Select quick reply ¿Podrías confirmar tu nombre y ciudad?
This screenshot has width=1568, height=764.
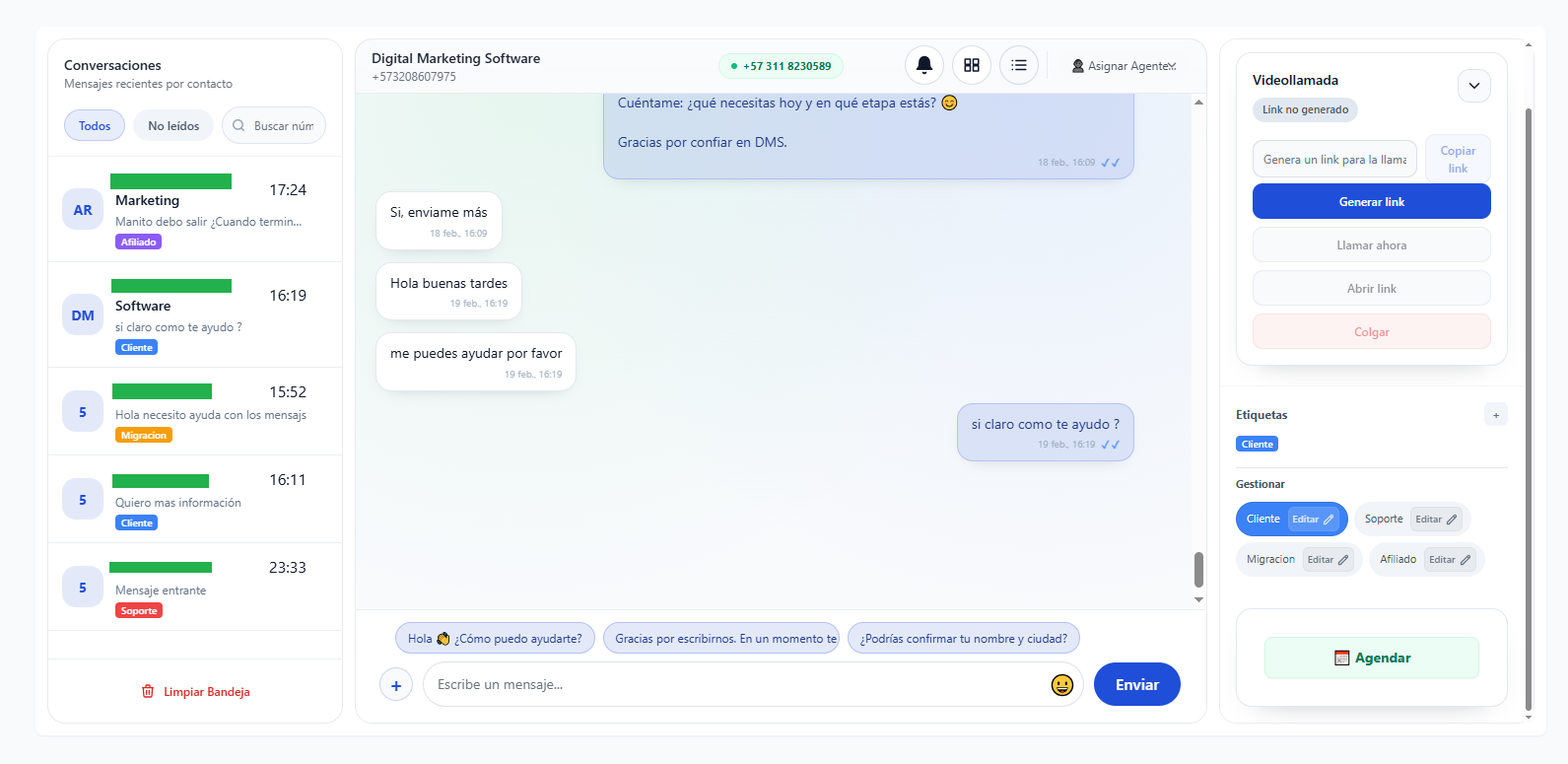[x=963, y=639]
